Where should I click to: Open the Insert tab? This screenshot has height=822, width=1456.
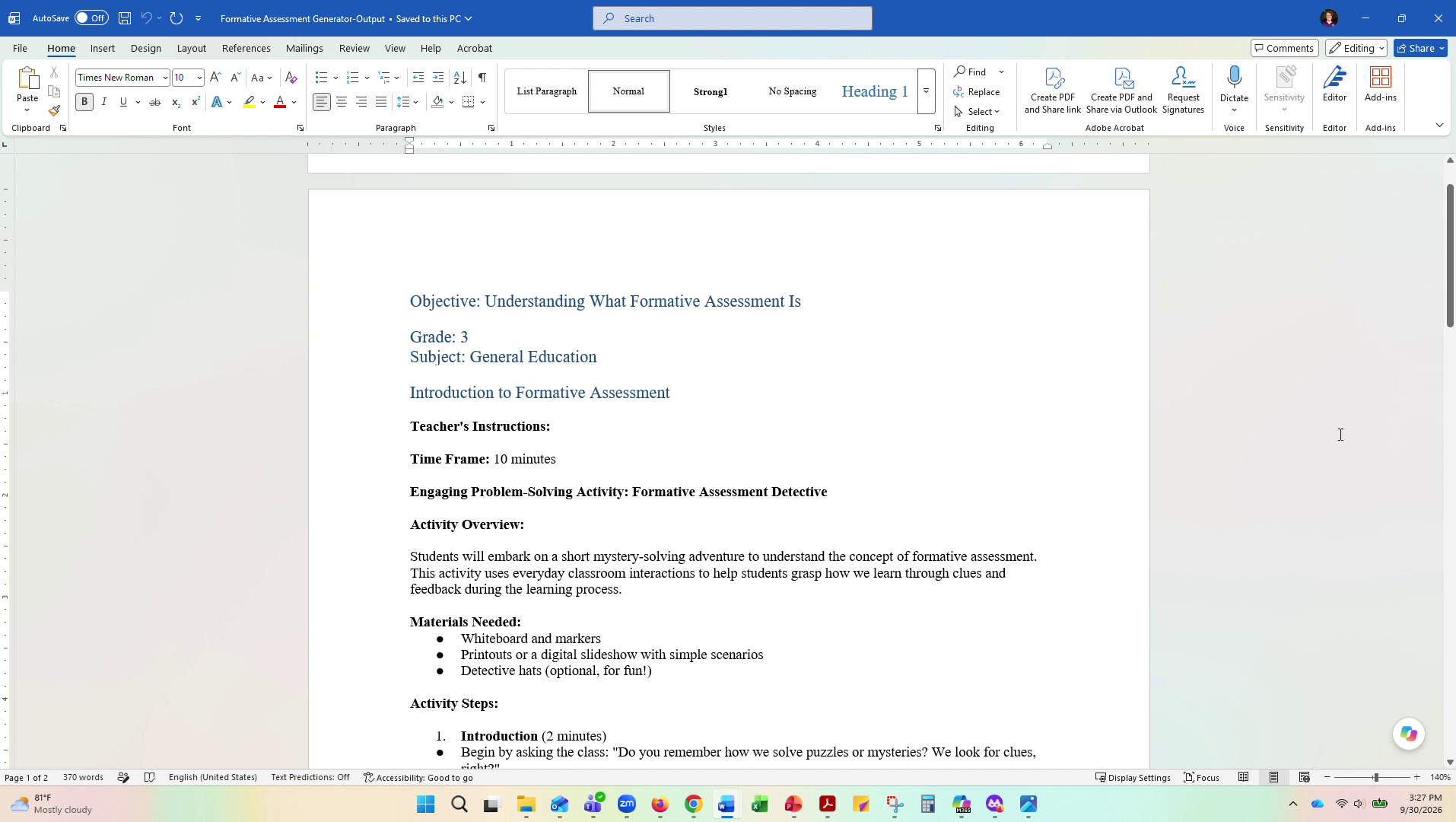coord(103,48)
